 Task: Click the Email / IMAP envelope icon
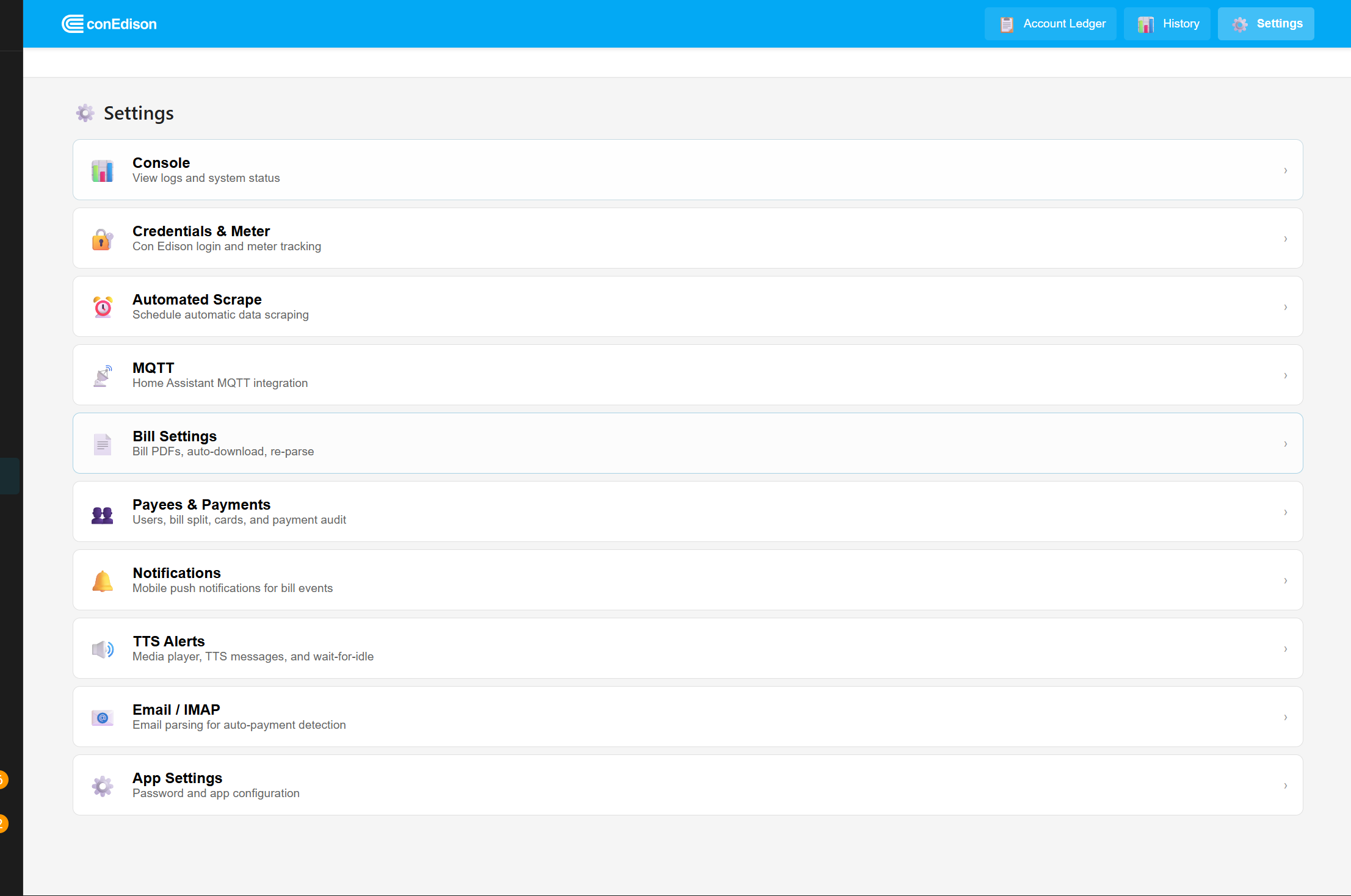(103, 718)
